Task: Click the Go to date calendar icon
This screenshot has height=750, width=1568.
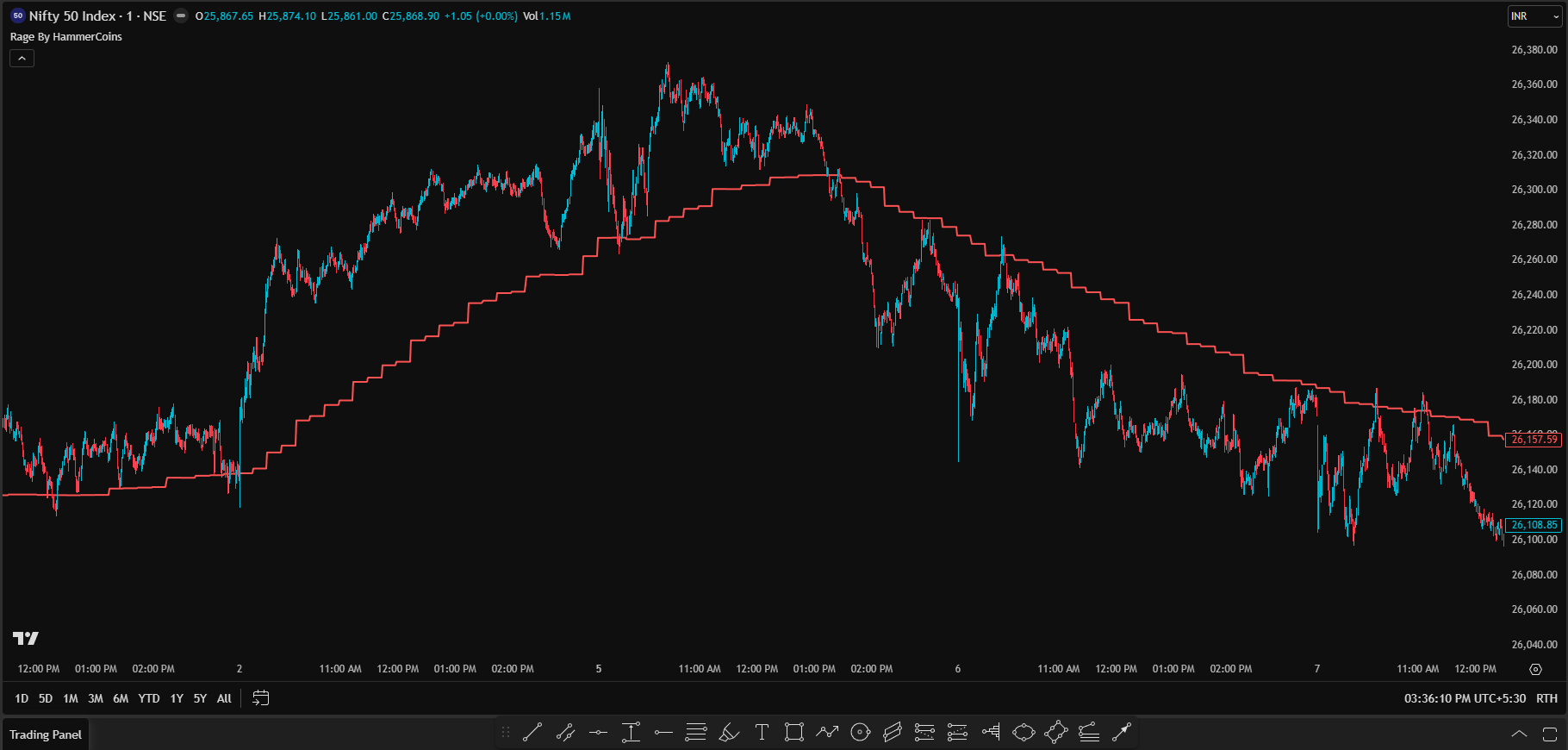Action: tap(260, 698)
